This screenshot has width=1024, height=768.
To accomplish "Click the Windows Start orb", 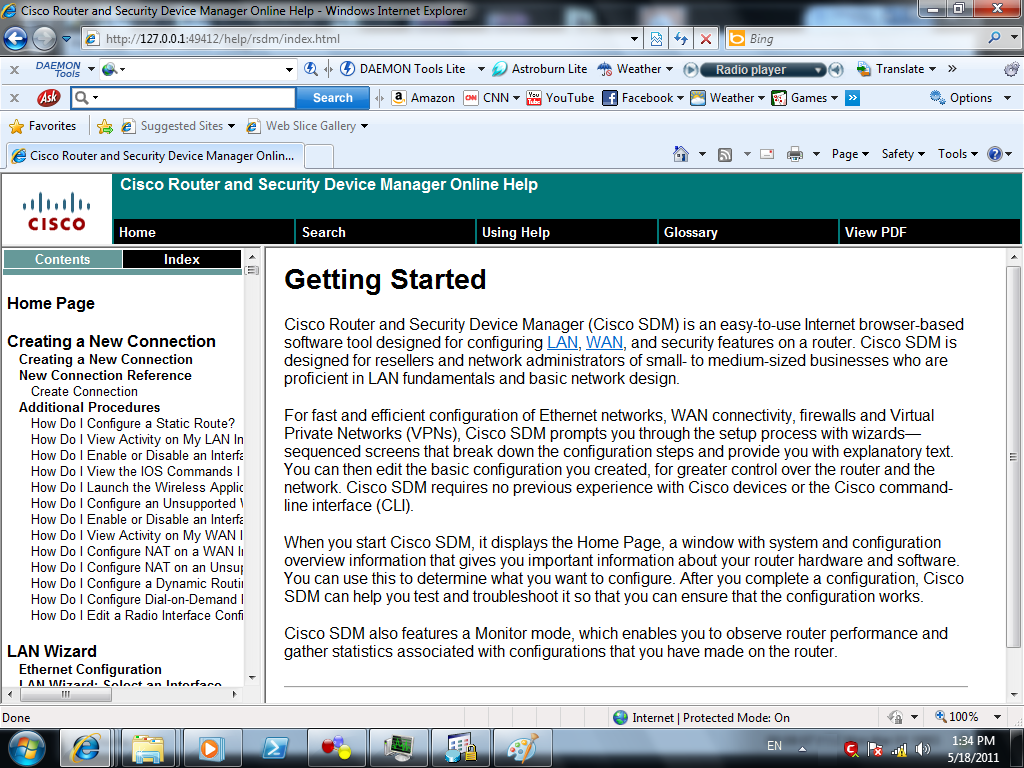I will click(26, 748).
